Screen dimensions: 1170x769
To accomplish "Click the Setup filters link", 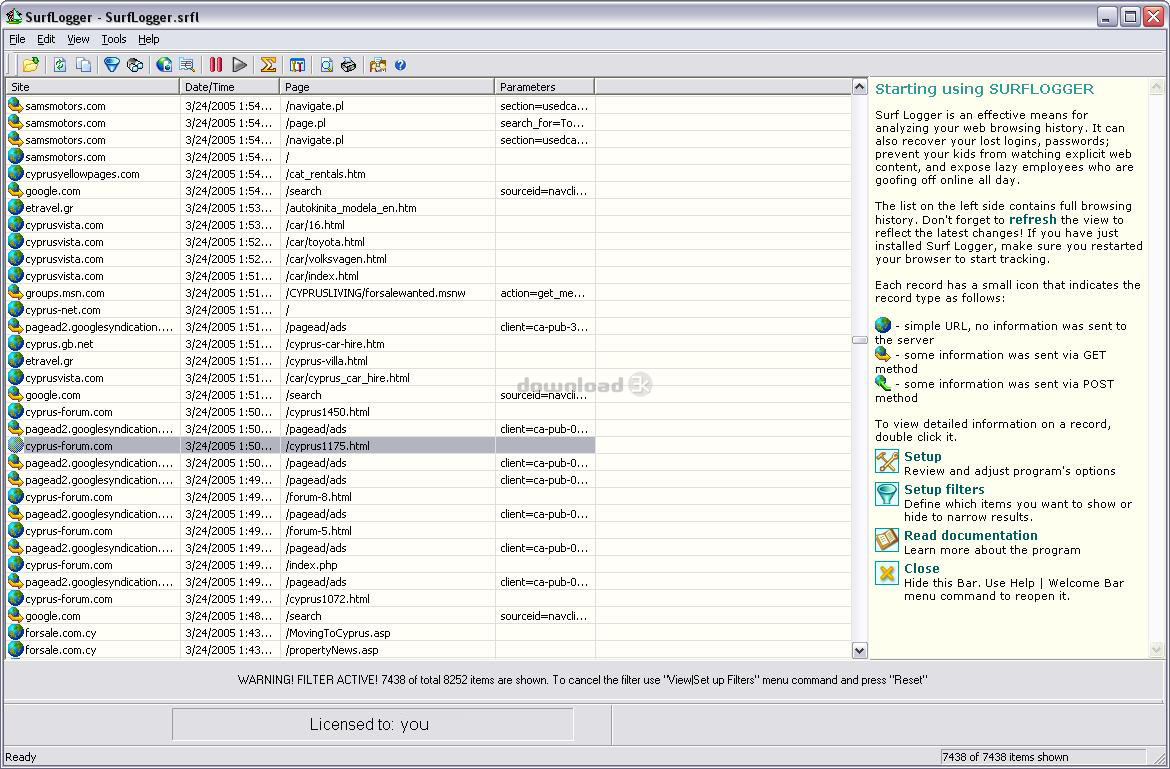I will [943, 490].
